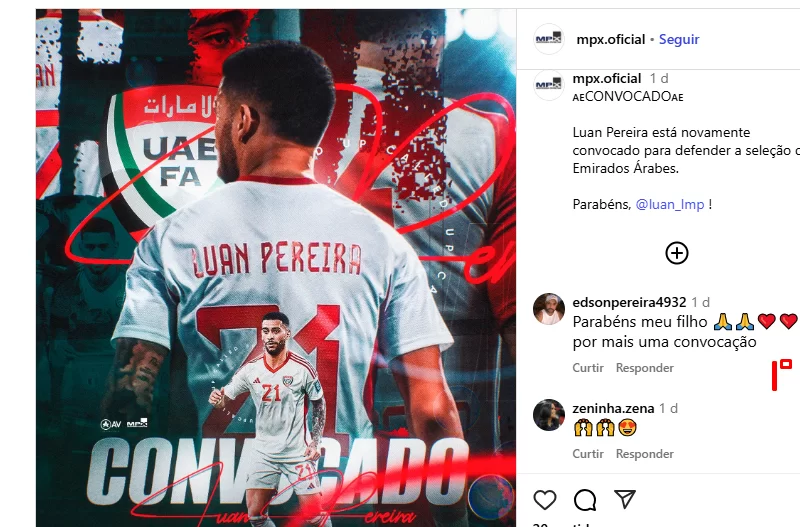This screenshot has height=527, width=800.
Task: Open the mpx.oficial avatar in the post header
Action: (548, 39)
